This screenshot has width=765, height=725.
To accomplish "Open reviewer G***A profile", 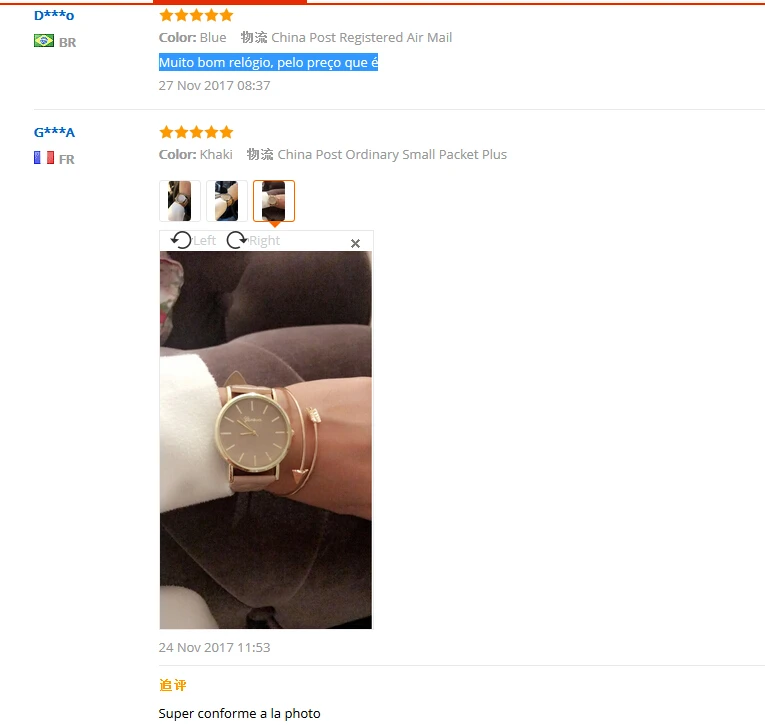I will [x=54, y=132].
